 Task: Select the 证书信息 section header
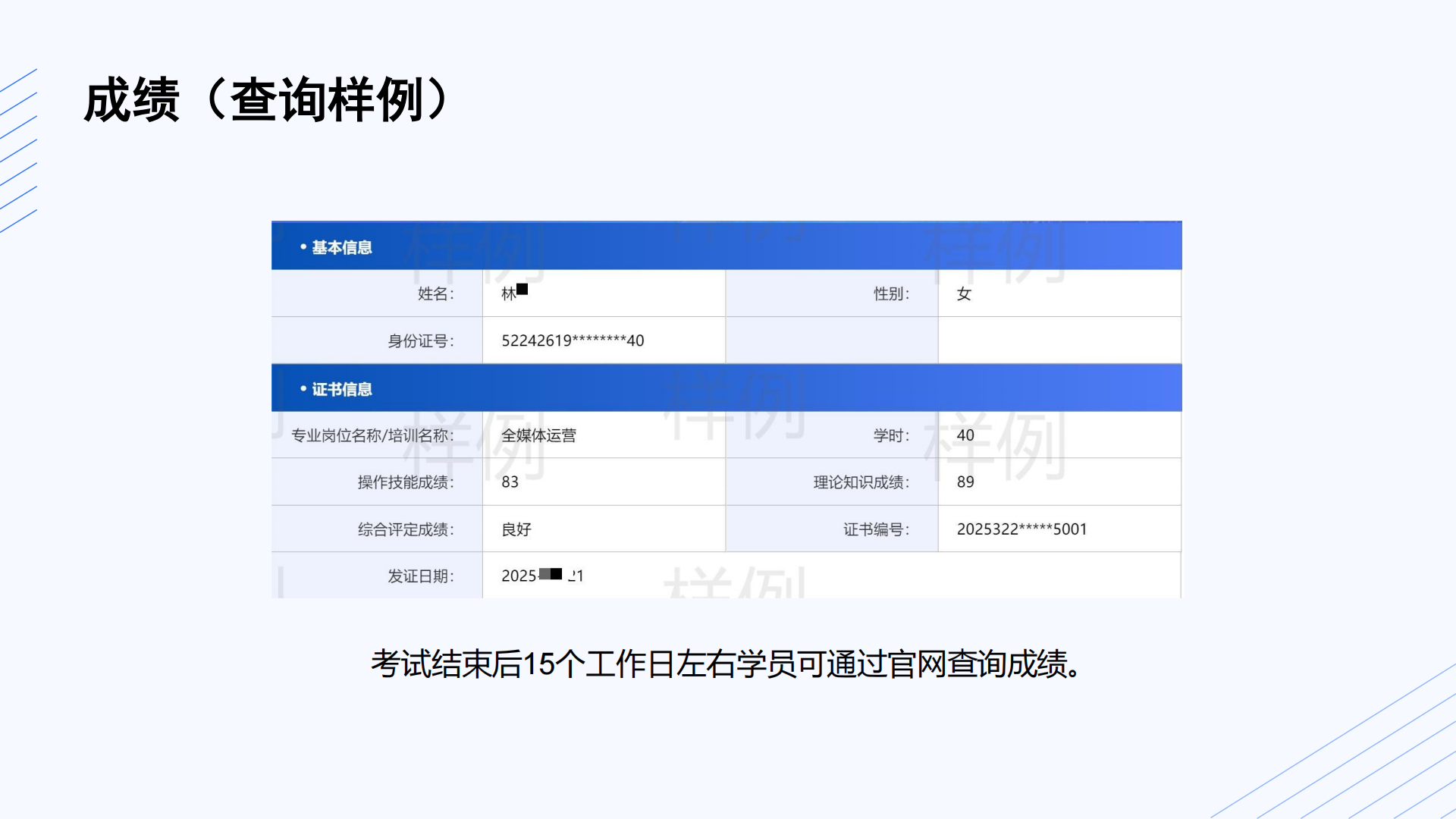click(726, 388)
